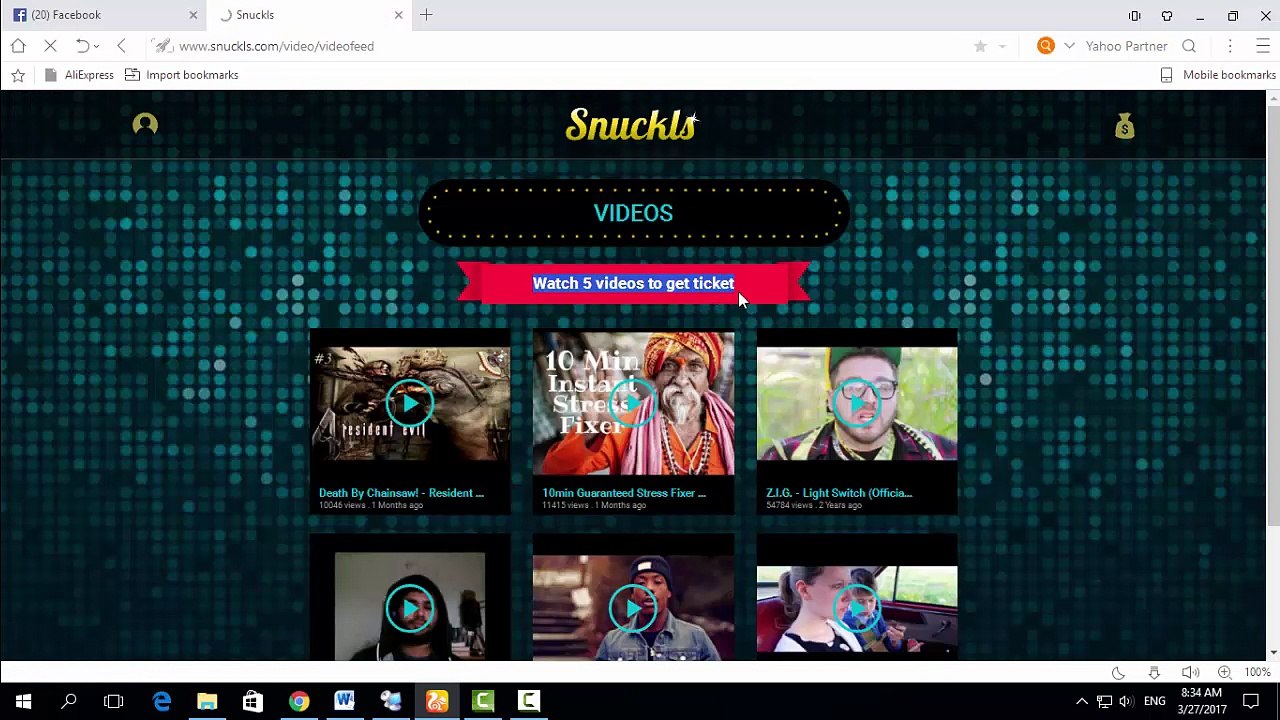Open a new tab with plus button
Image resolution: width=1280 pixels, height=720 pixels.
pos(426,15)
